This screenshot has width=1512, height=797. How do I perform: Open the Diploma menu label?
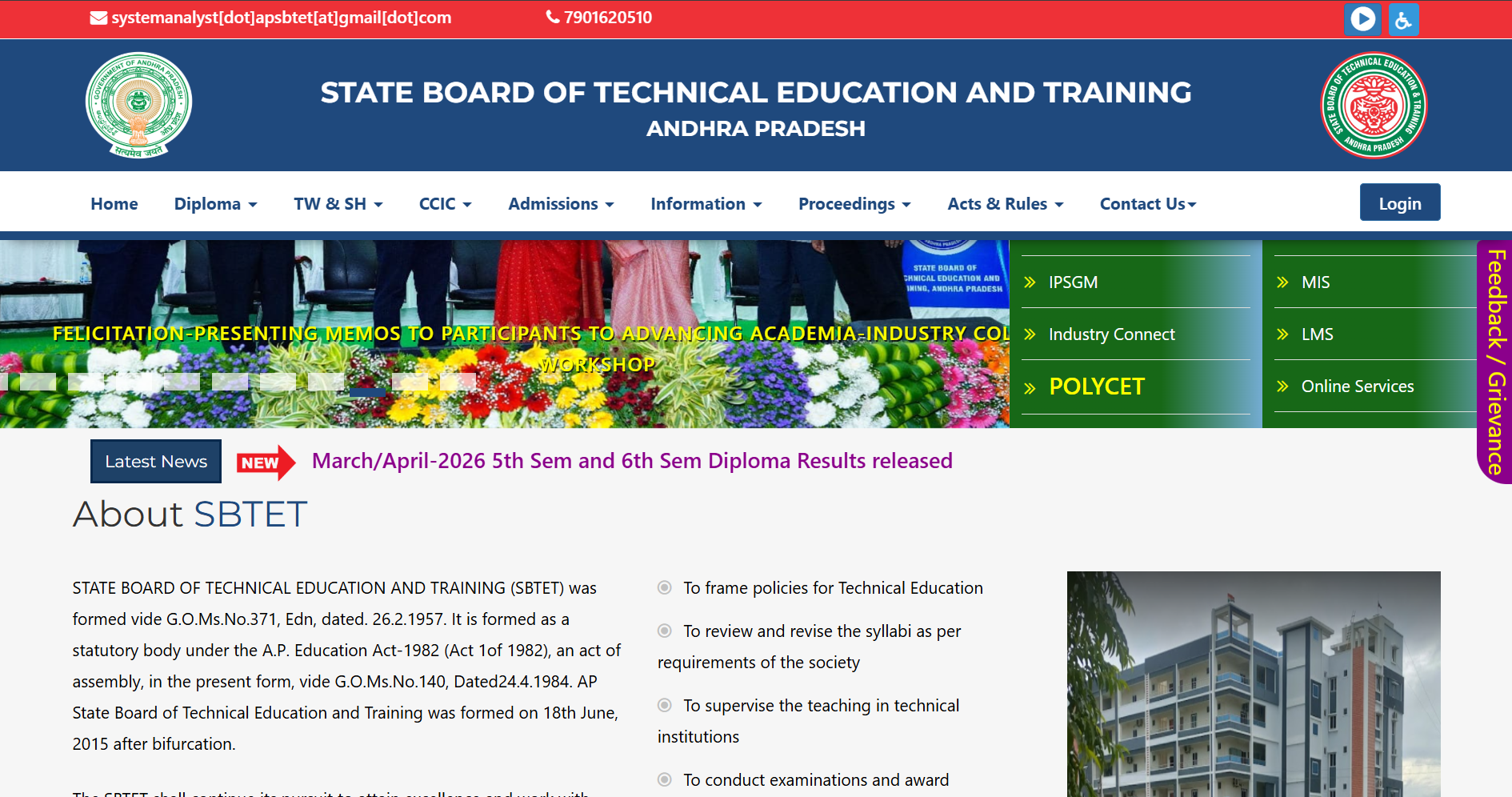tap(207, 204)
